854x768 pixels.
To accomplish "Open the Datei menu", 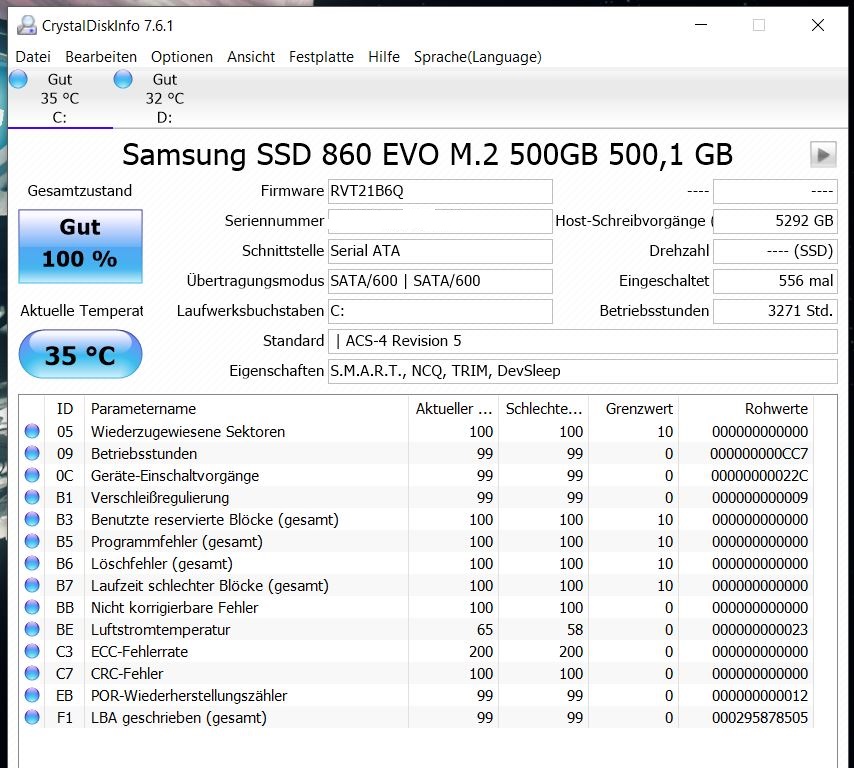I will coord(33,57).
